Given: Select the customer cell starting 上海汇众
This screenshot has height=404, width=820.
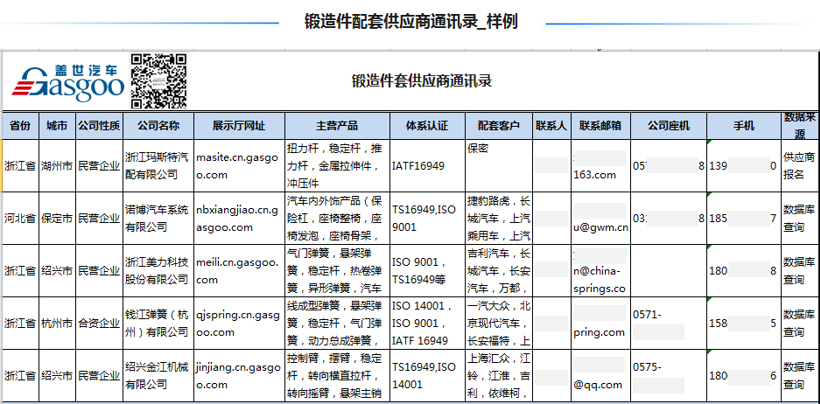Looking at the screenshot, I should [499, 375].
